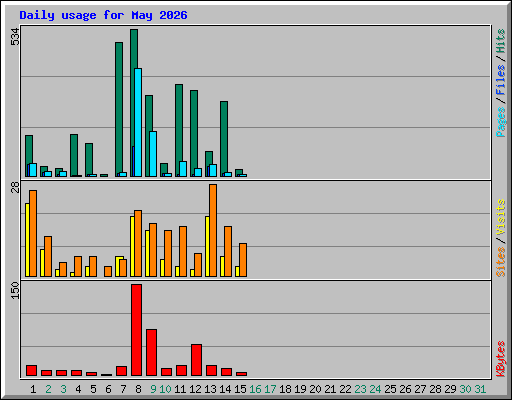The height and width of the screenshot is (400, 512).
Task: Click day 4 on the x-axis
Action: pyautogui.click(x=78, y=389)
